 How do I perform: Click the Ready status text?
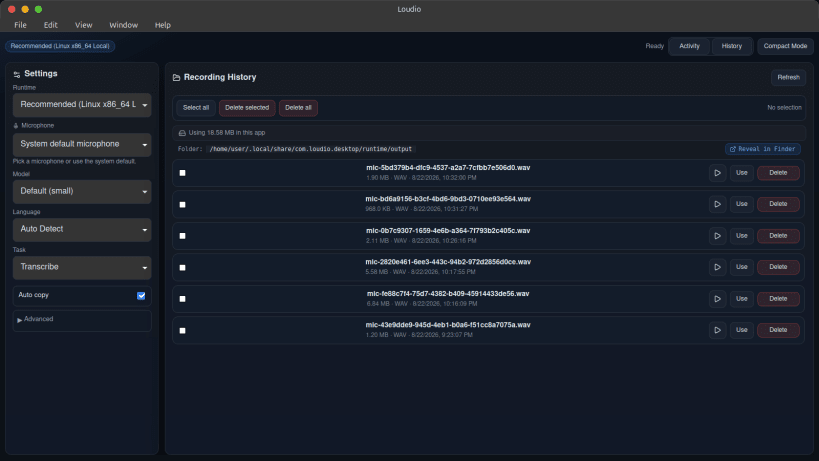[654, 46]
